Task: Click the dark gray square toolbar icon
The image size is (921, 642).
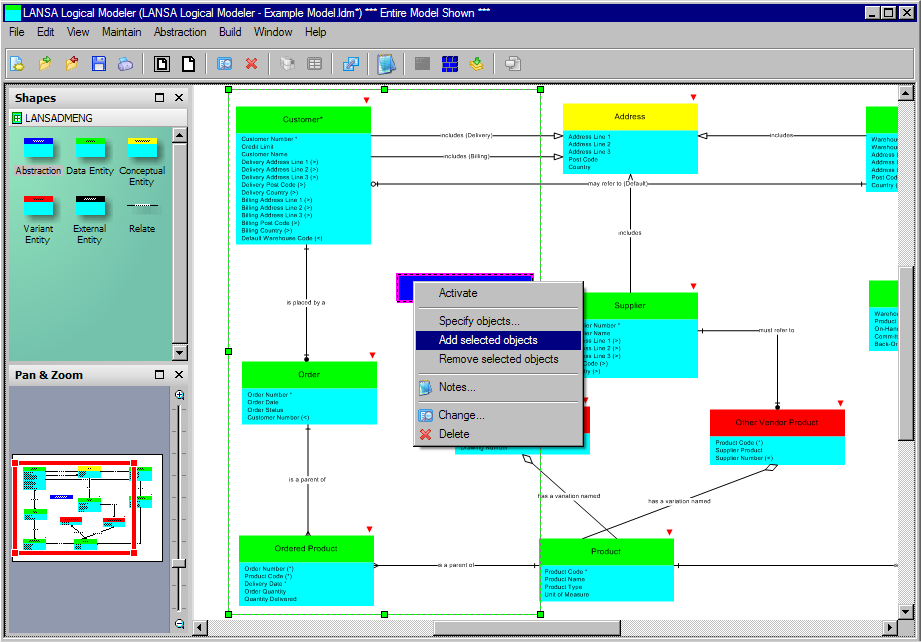Action: pos(422,63)
